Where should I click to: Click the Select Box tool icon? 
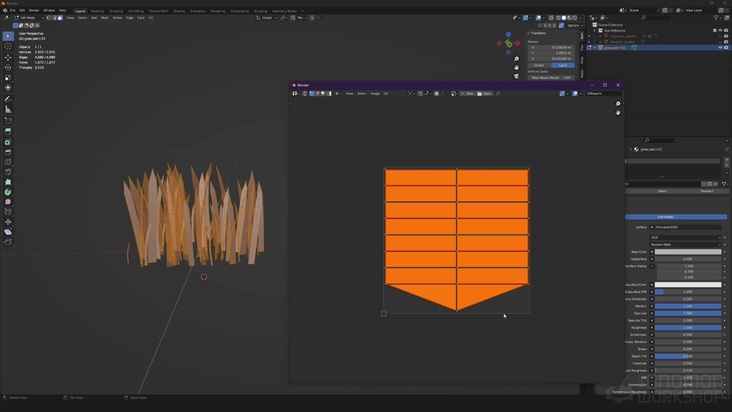[x=8, y=35]
